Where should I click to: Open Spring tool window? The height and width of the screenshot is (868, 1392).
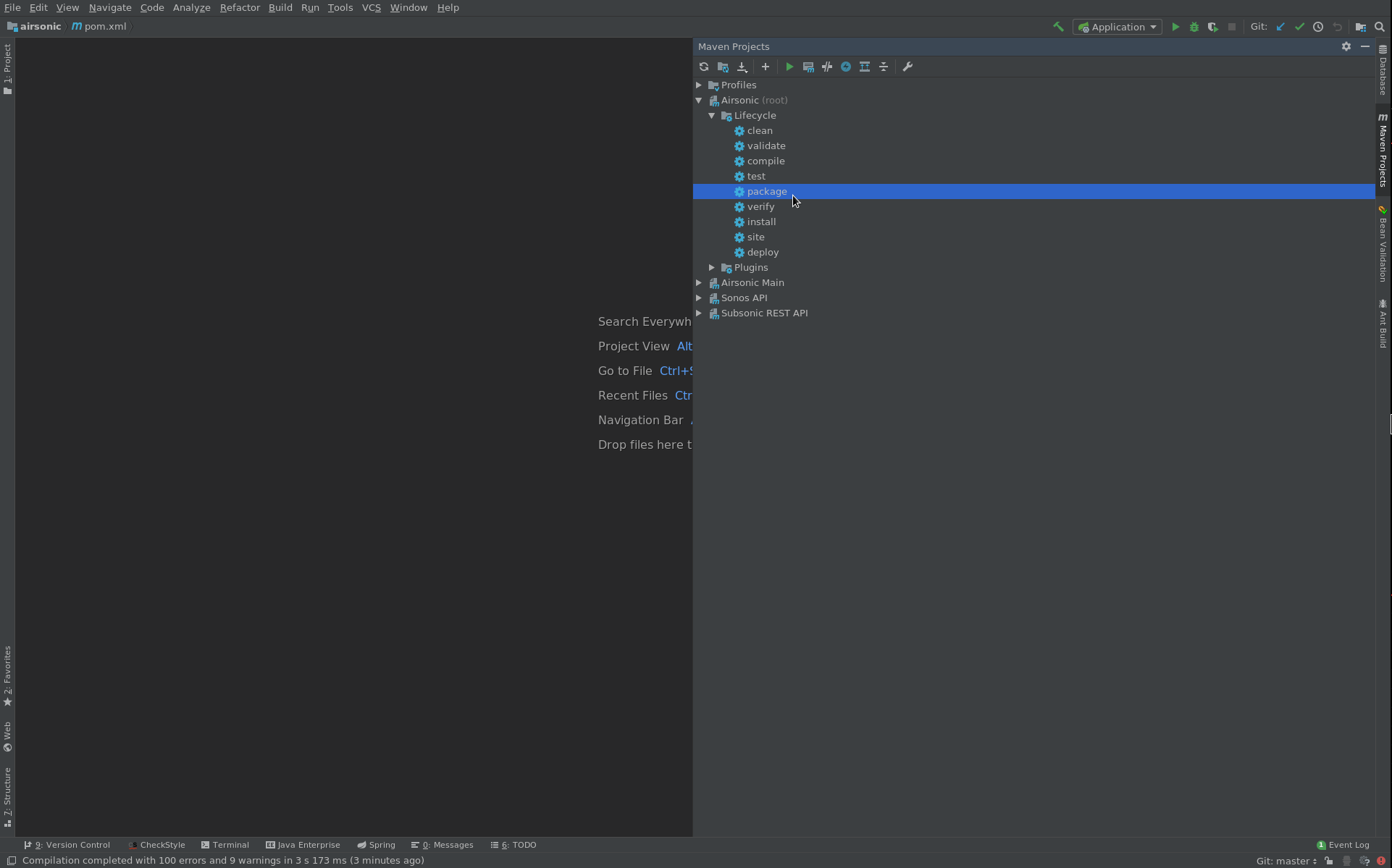376,845
